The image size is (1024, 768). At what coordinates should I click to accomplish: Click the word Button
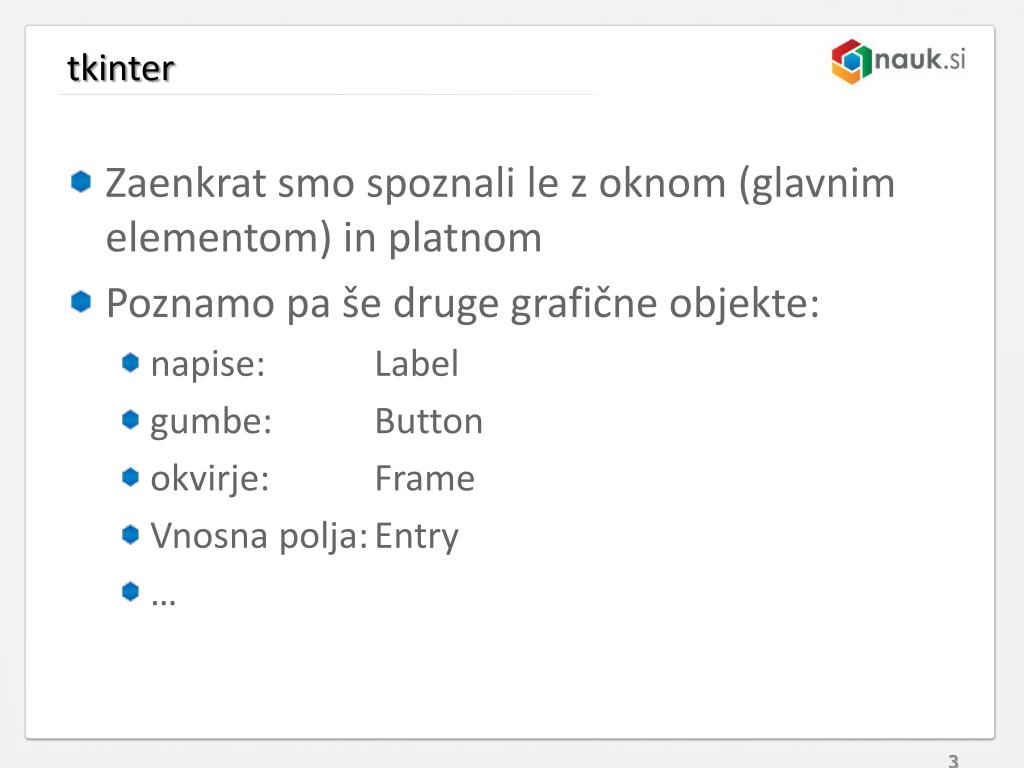tap(428, 421)
